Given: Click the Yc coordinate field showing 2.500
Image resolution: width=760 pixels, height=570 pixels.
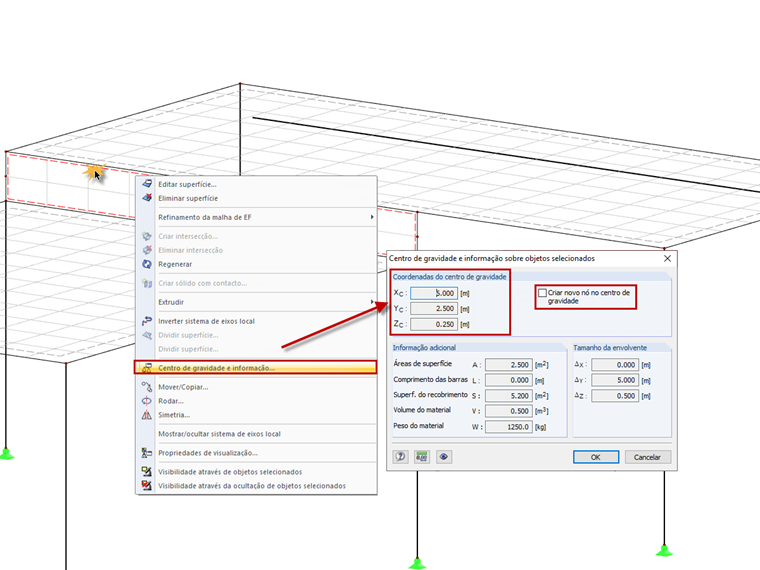Looking at the screenshot, I should [434, 309].
